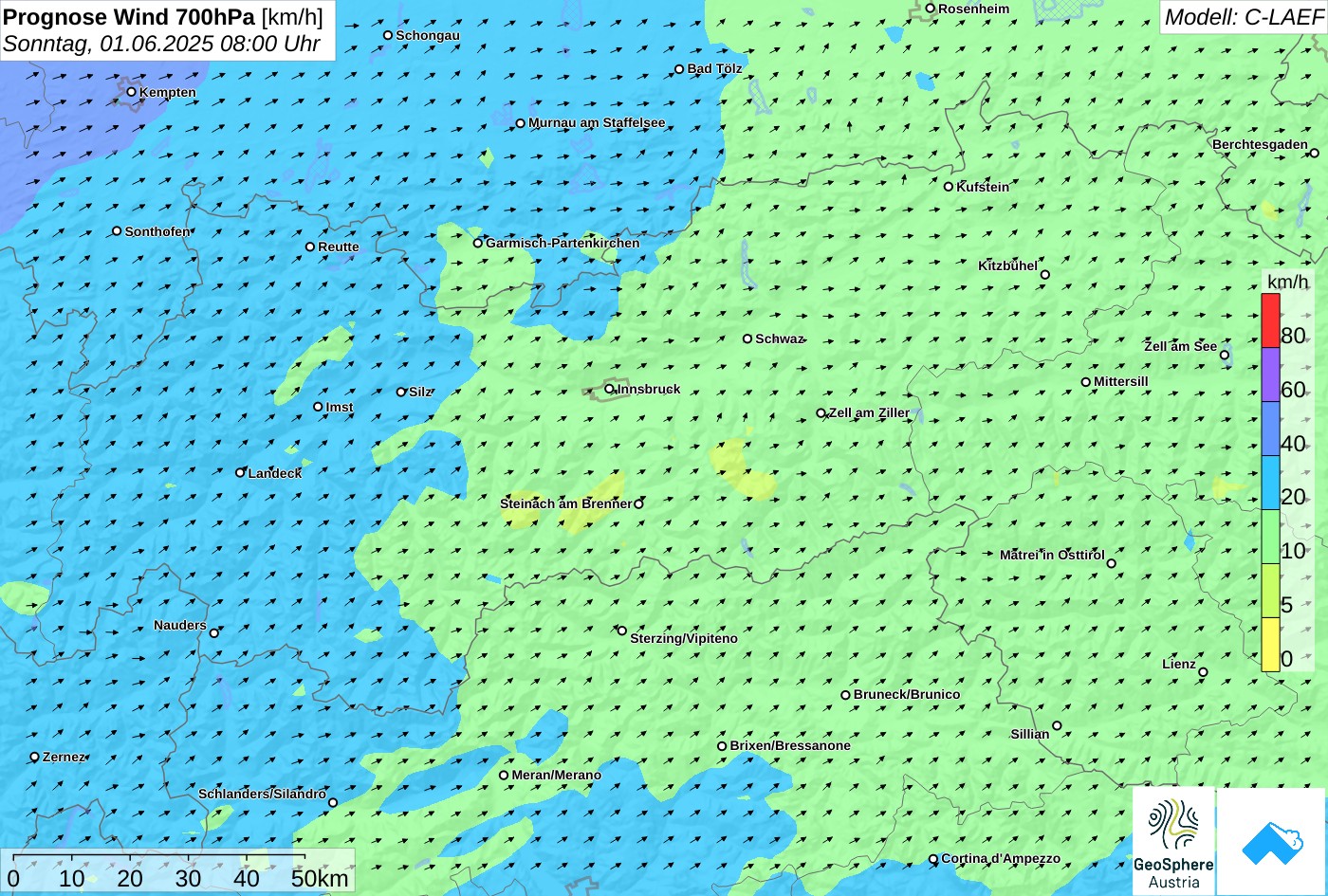1328x896 pixels.
Task: Click the Kempten city marker circle
Action: [x=132, y=92]
